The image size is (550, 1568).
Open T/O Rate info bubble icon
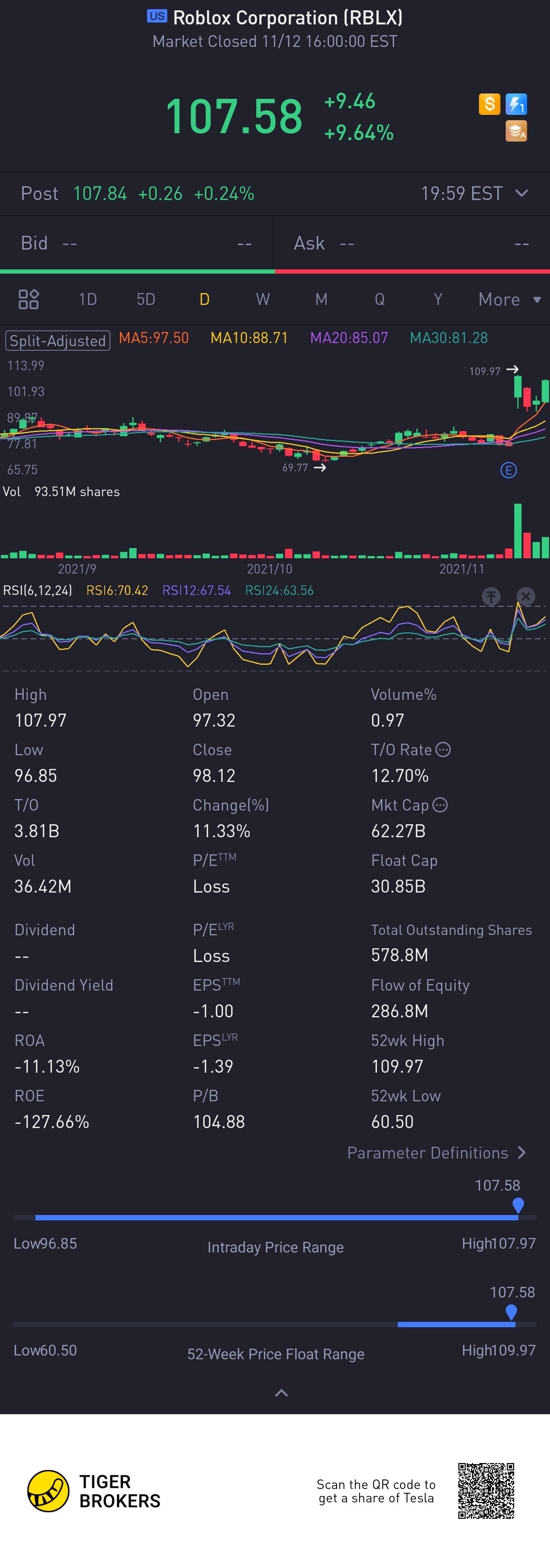[x=443, y=749]
